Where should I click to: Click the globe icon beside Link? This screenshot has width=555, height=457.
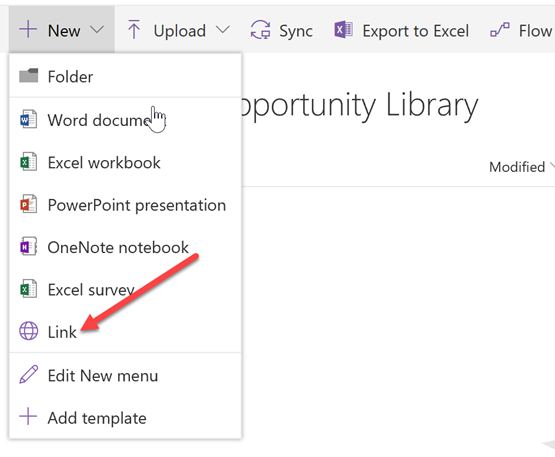tap(28, 331)
